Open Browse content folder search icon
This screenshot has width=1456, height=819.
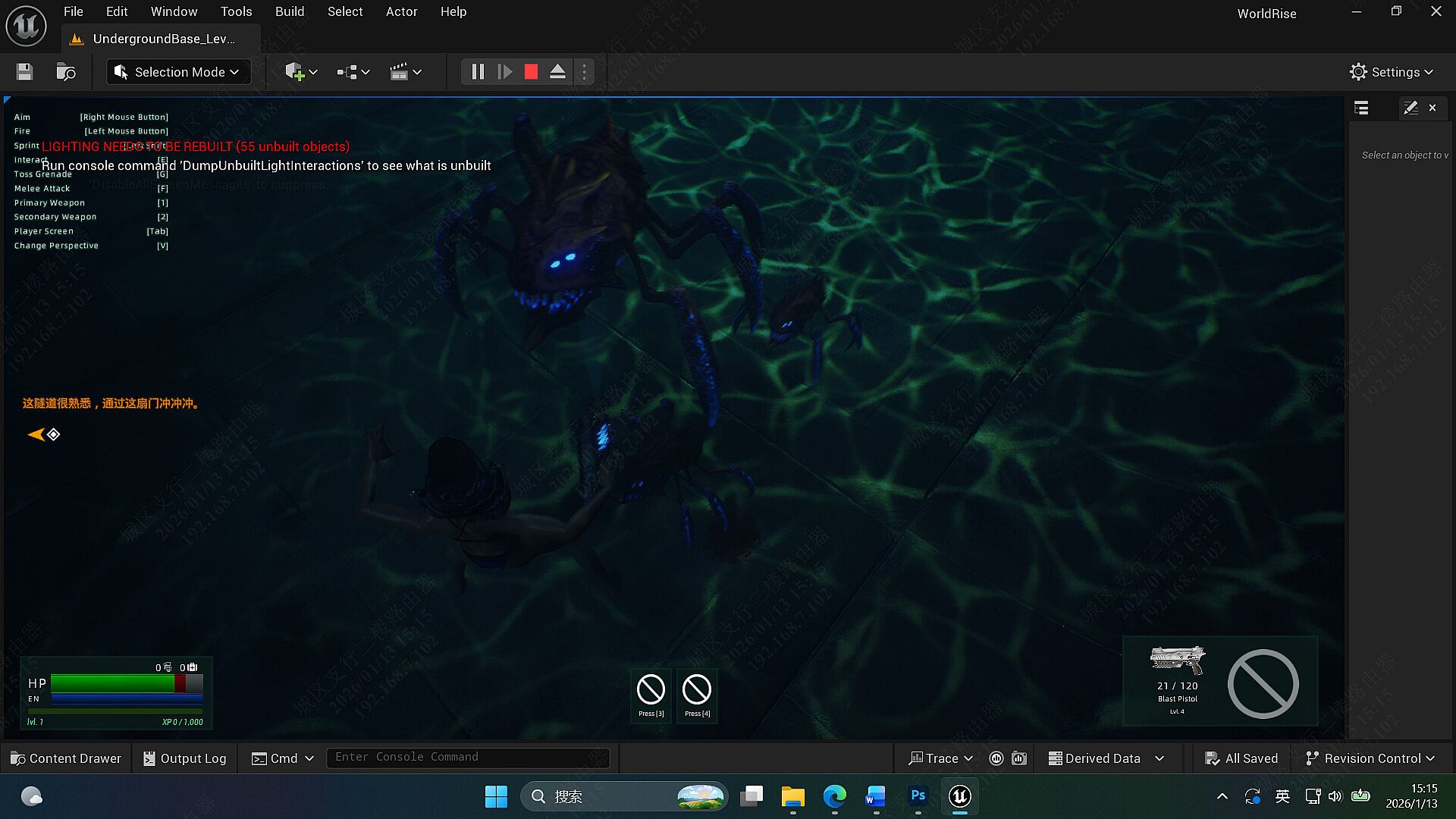click(x=66, y=72)
